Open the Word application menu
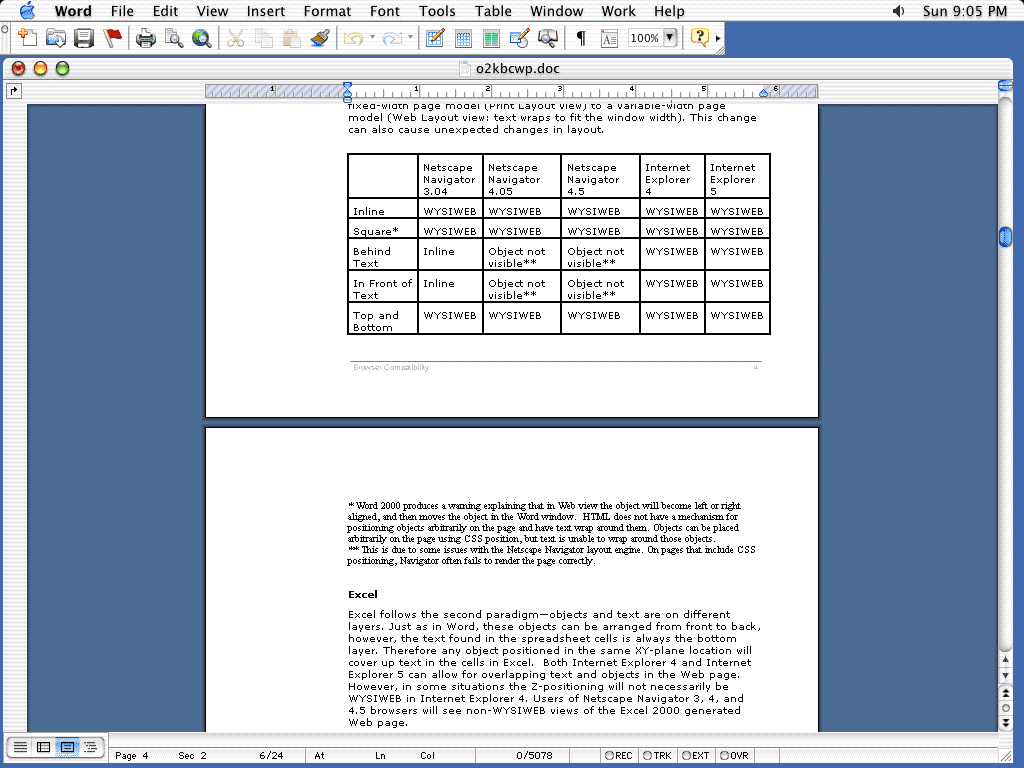This screenshot has width=1024, height=768. pos(73,11)
